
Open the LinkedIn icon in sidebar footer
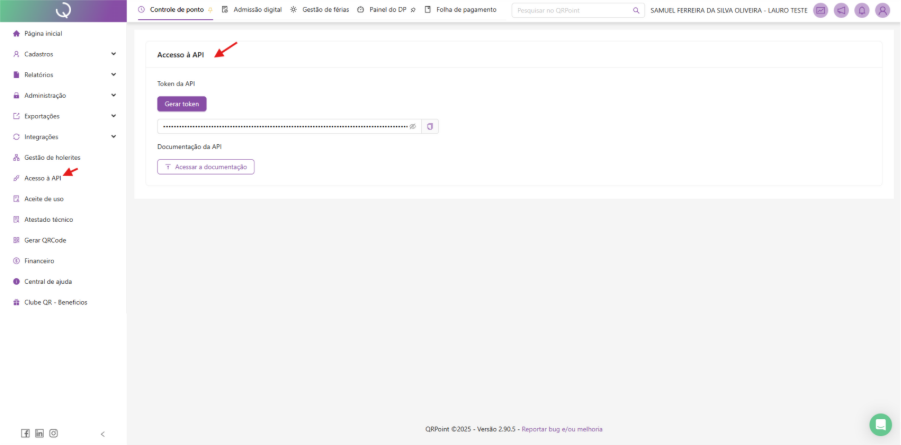pos(39,433)
